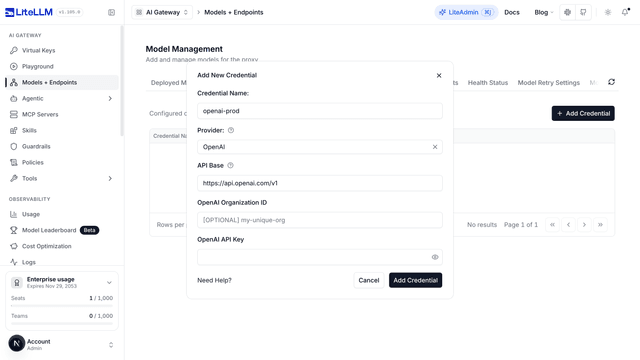Viewport: 640px width, 360px height.
Task: Click the page's + Add Credential button
Action: [583, 113]
